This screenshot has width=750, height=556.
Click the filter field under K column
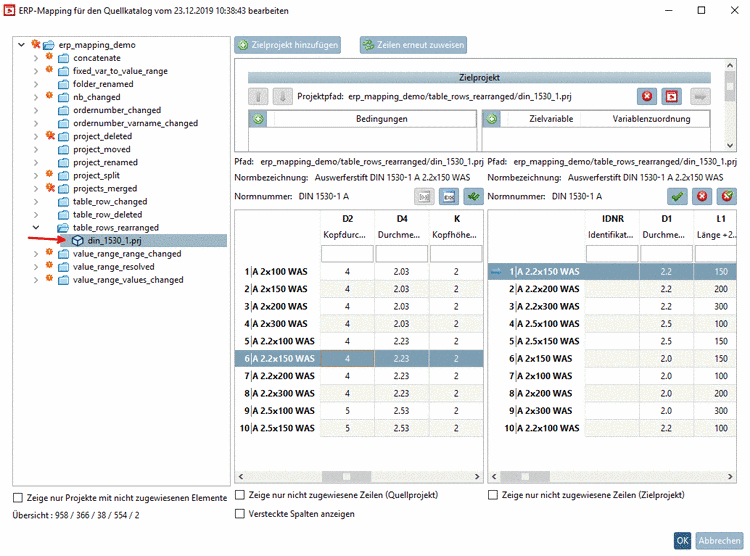(456, 254)
